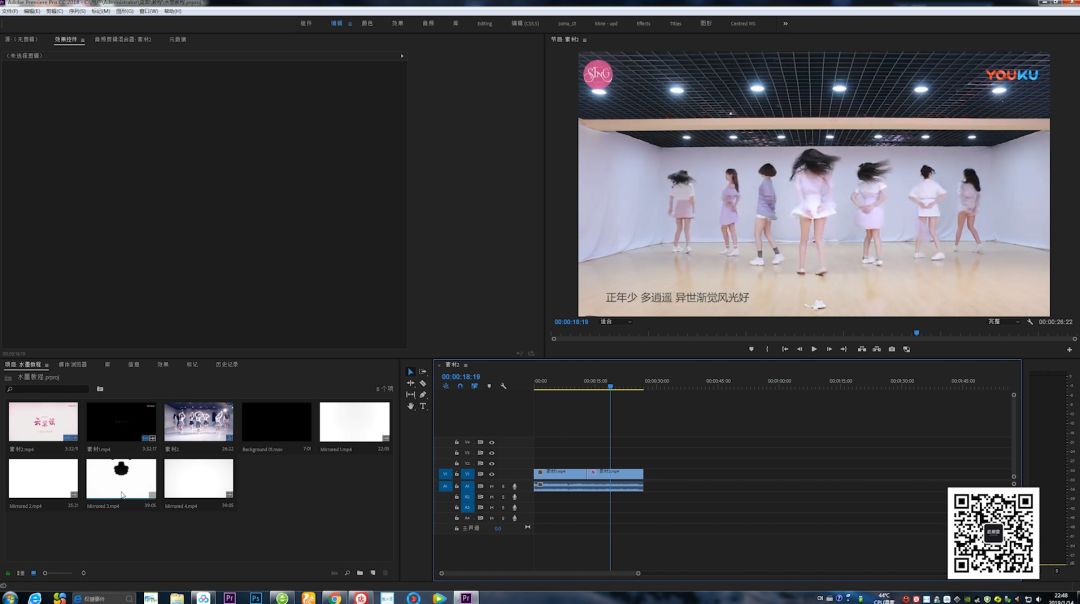
Task: Step forward one frame in program monitor
Action: (x=829, y=349)
